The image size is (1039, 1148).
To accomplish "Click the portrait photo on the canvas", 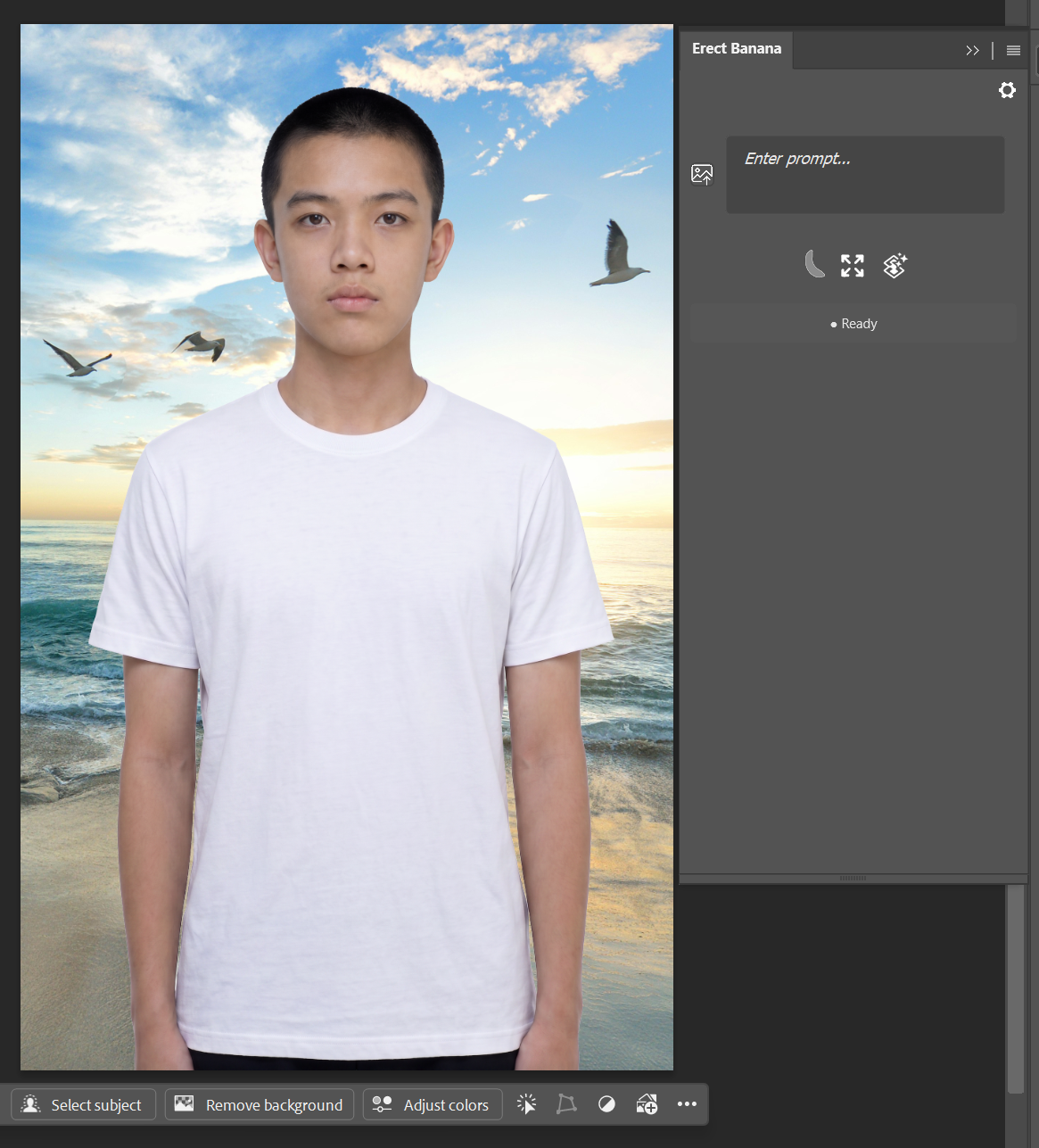I will click(x=347, y=547).
